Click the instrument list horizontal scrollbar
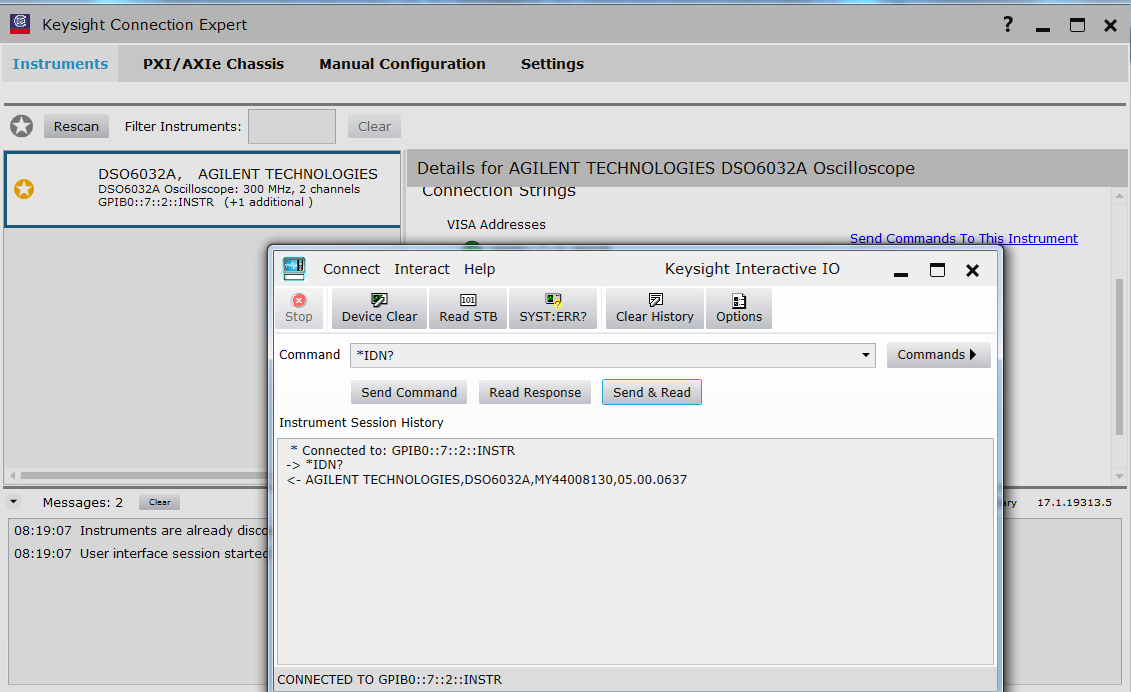1131x692 pixels. click(x=144, y=476)
